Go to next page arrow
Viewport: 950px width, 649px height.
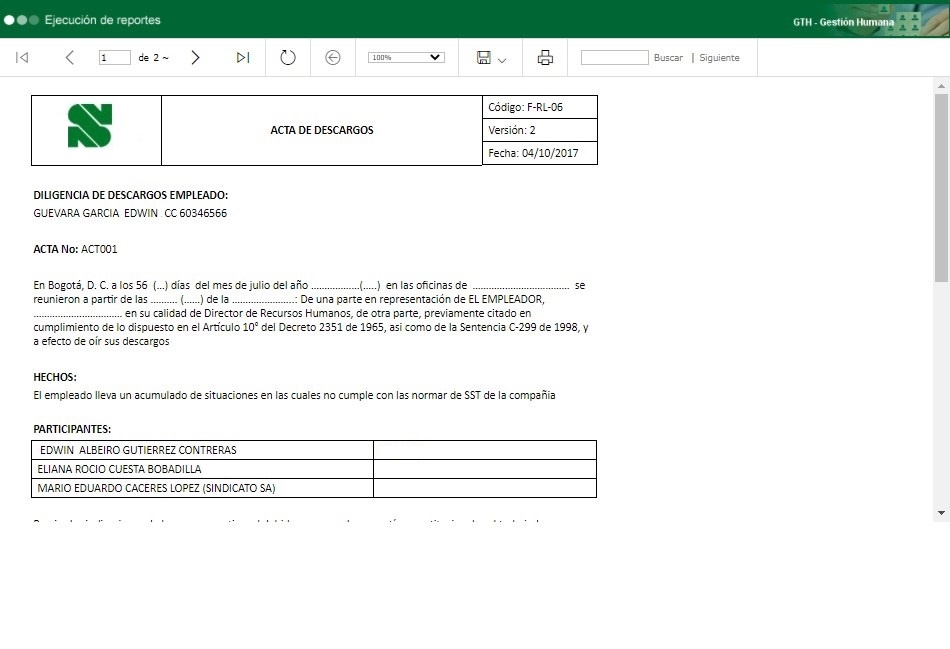(195, 58)
